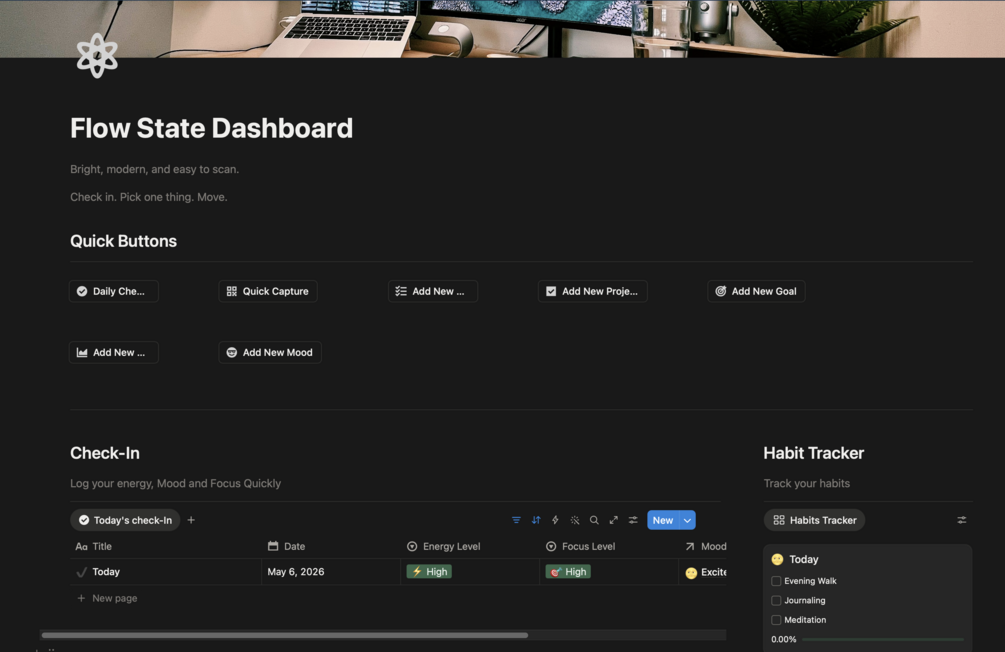
Task: Click the atom page icon
Action: point(97,55)
